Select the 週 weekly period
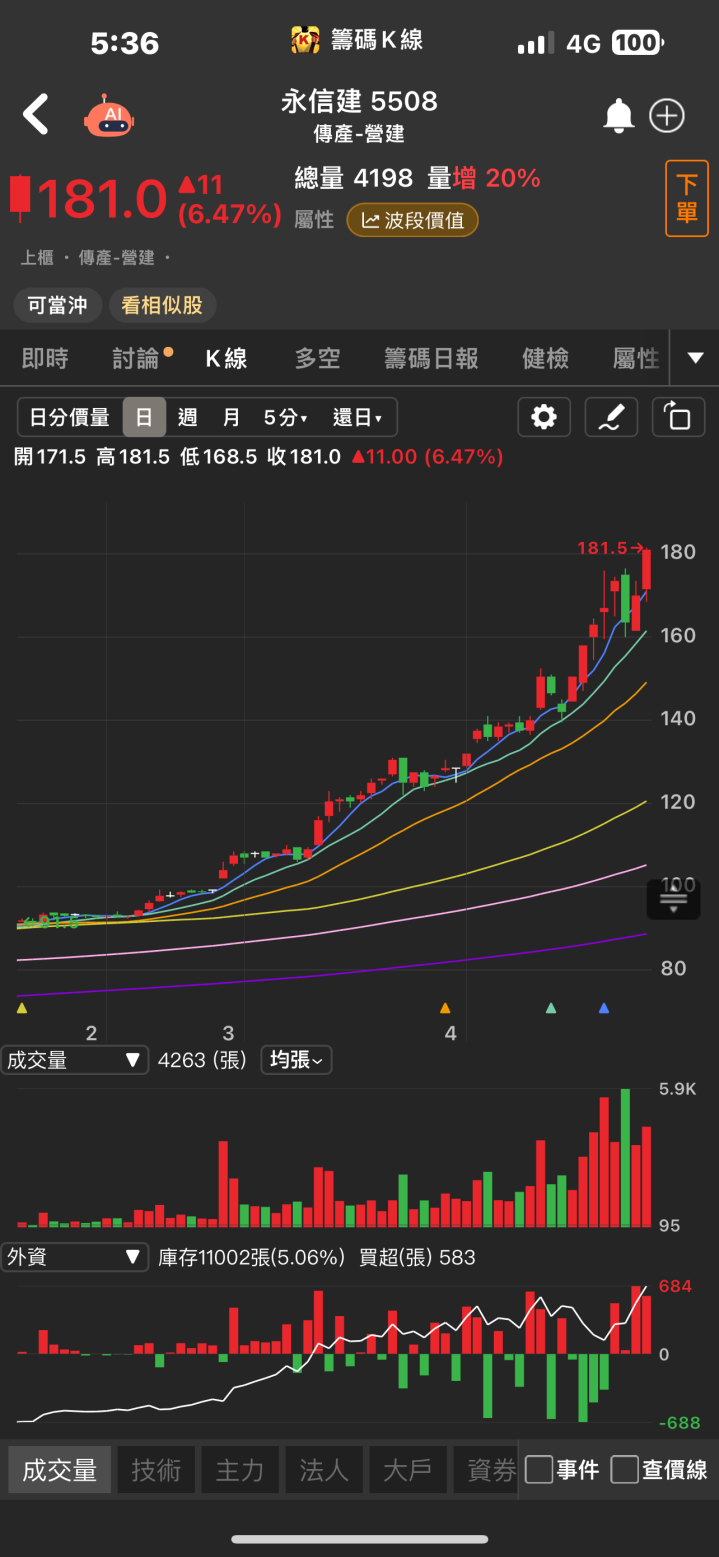719x1557 pixels. 187,417
